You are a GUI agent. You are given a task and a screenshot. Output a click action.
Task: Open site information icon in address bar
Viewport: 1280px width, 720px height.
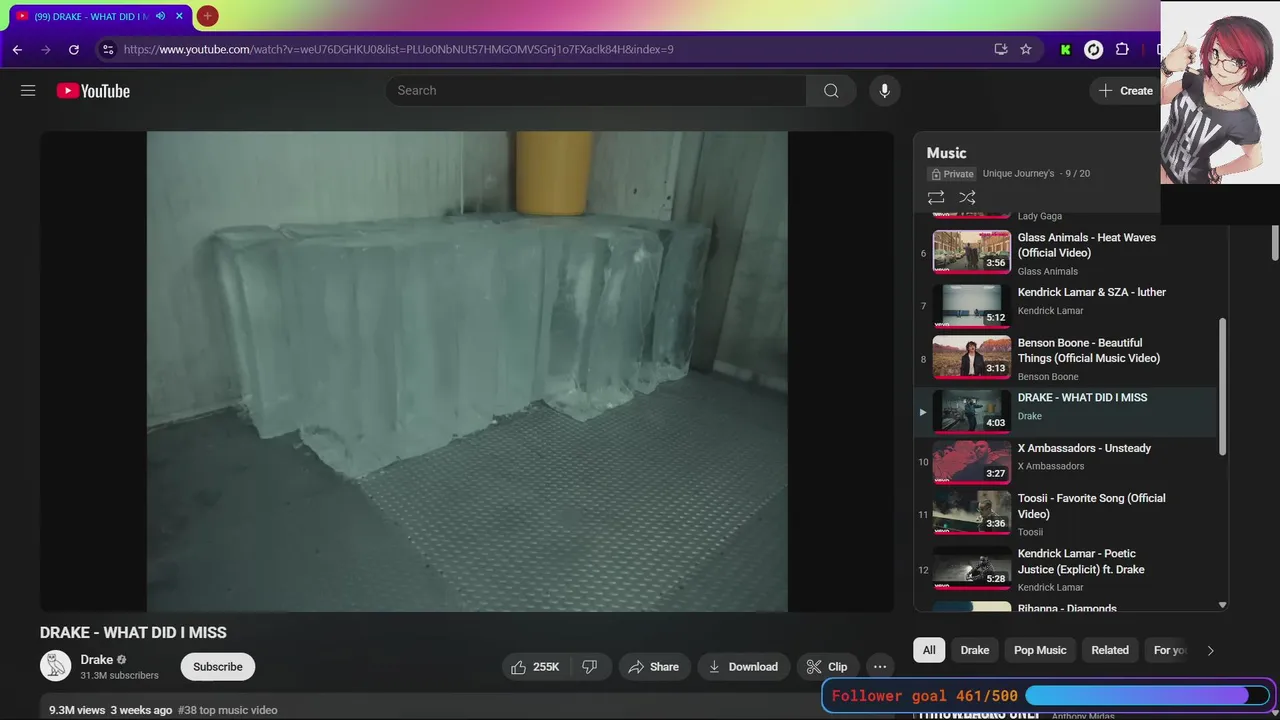[x=108, y=49]
